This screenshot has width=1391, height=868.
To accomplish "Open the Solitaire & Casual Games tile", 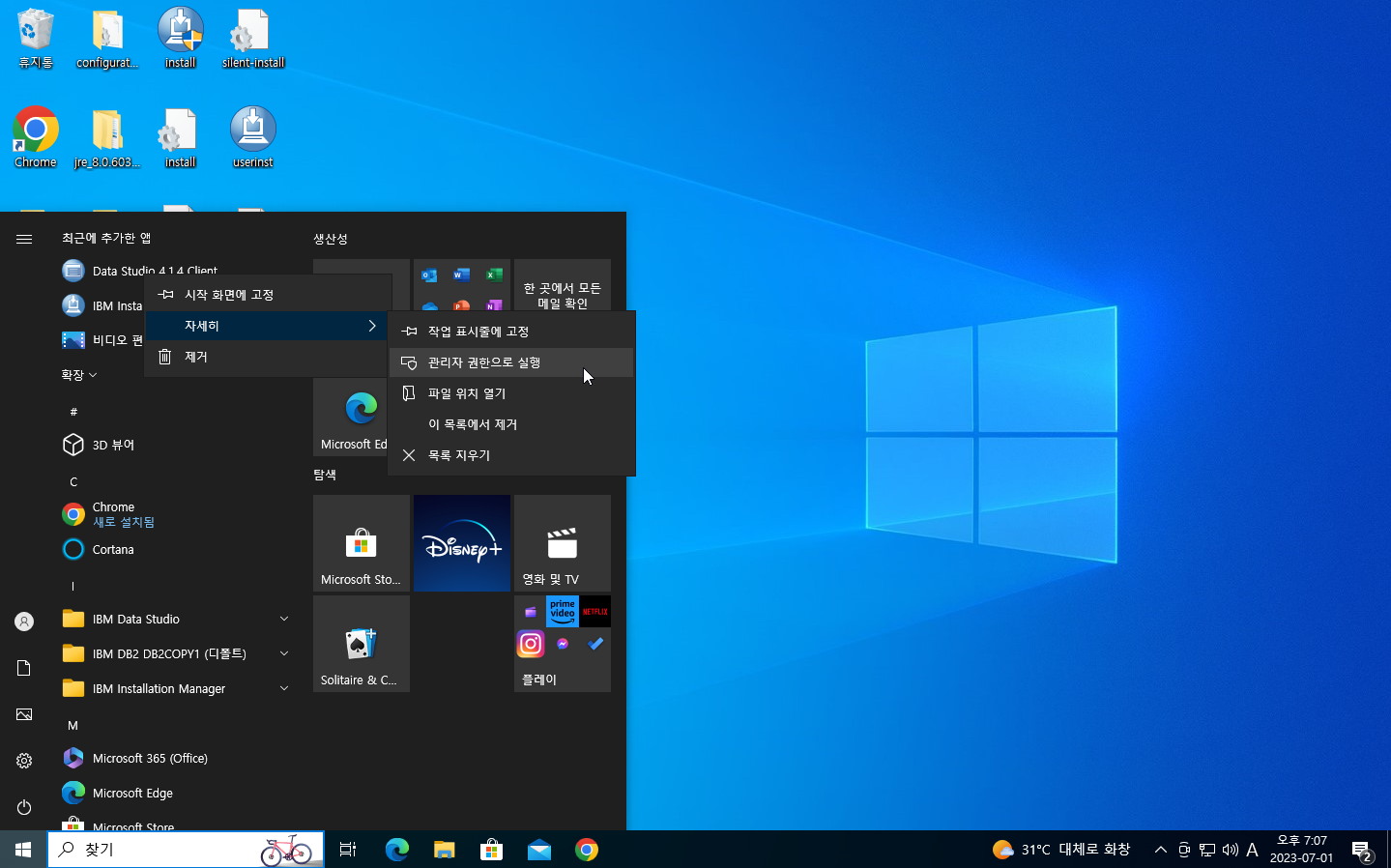I will [362, 644].
